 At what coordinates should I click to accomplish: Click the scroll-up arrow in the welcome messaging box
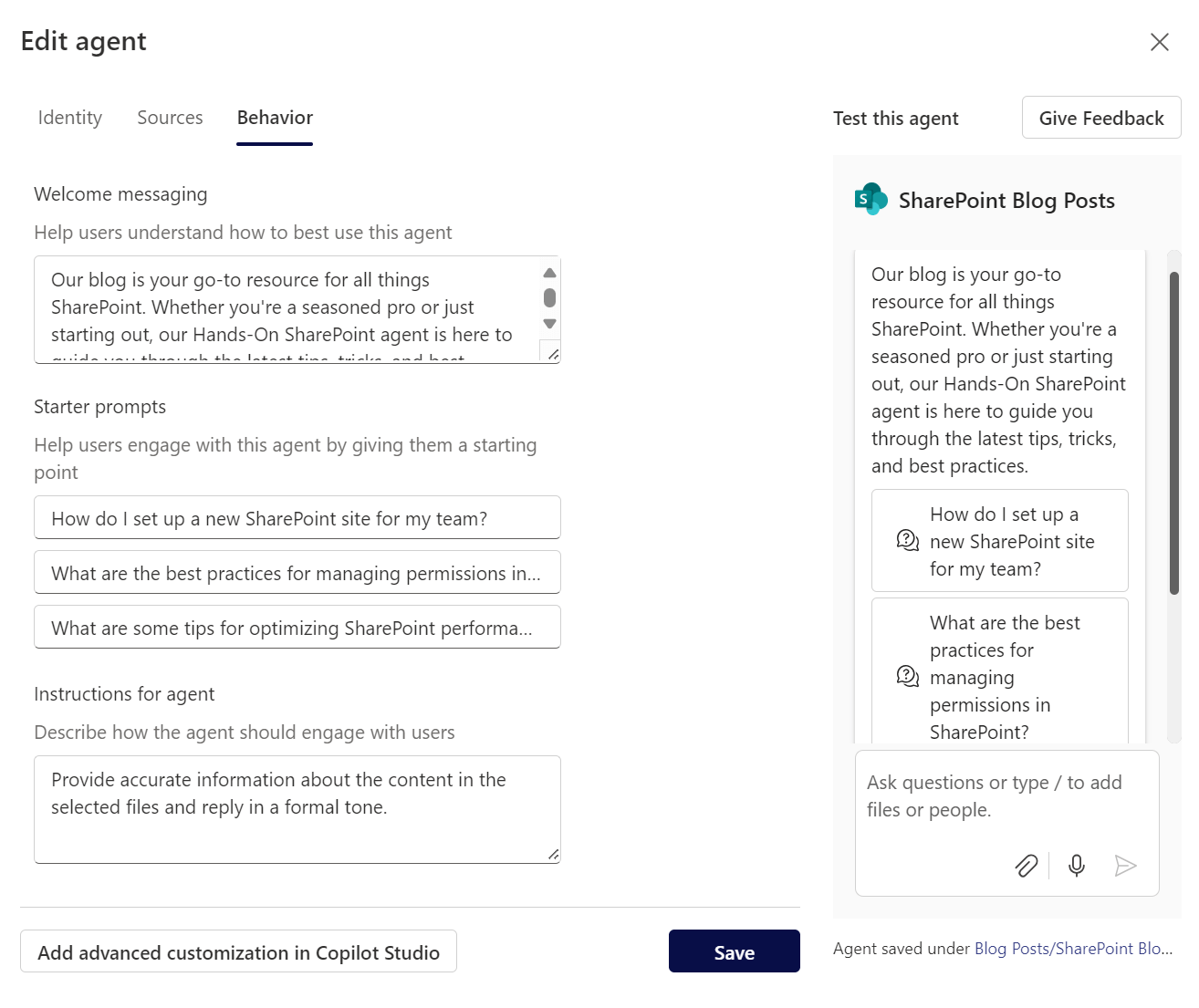pos(548,272)
